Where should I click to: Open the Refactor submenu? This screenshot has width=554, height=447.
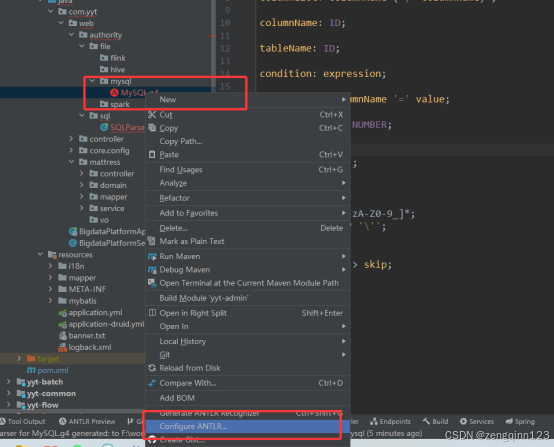[x=248, y=198]
